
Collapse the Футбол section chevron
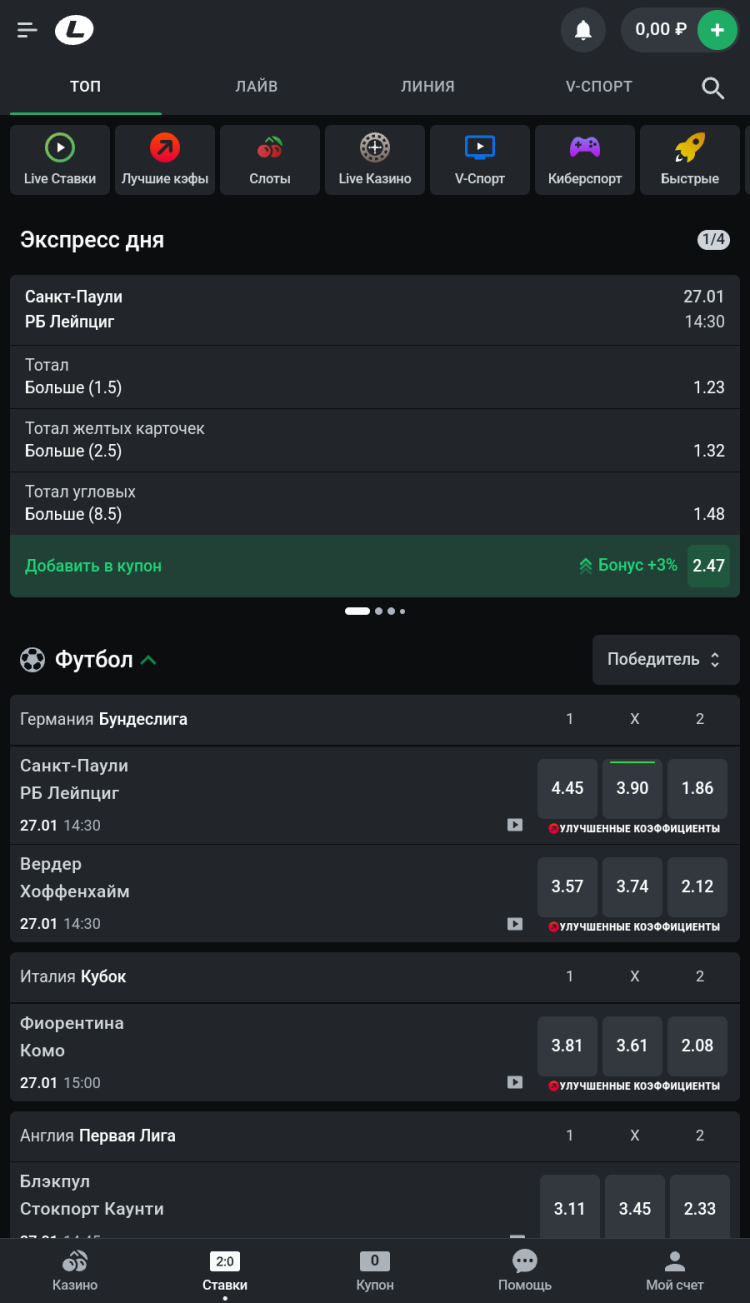[149, 660]
